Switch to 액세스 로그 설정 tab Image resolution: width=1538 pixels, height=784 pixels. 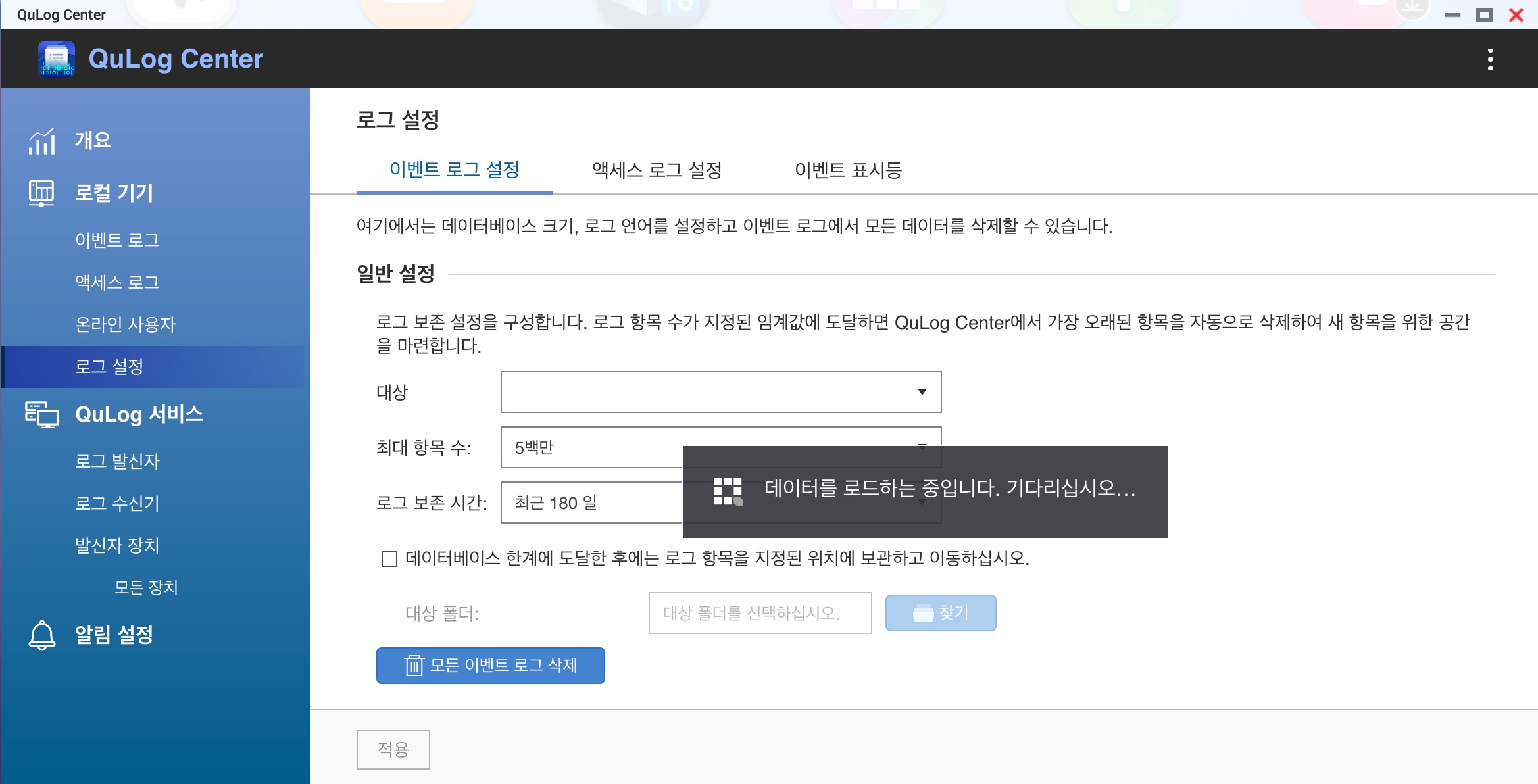(657, 170)
